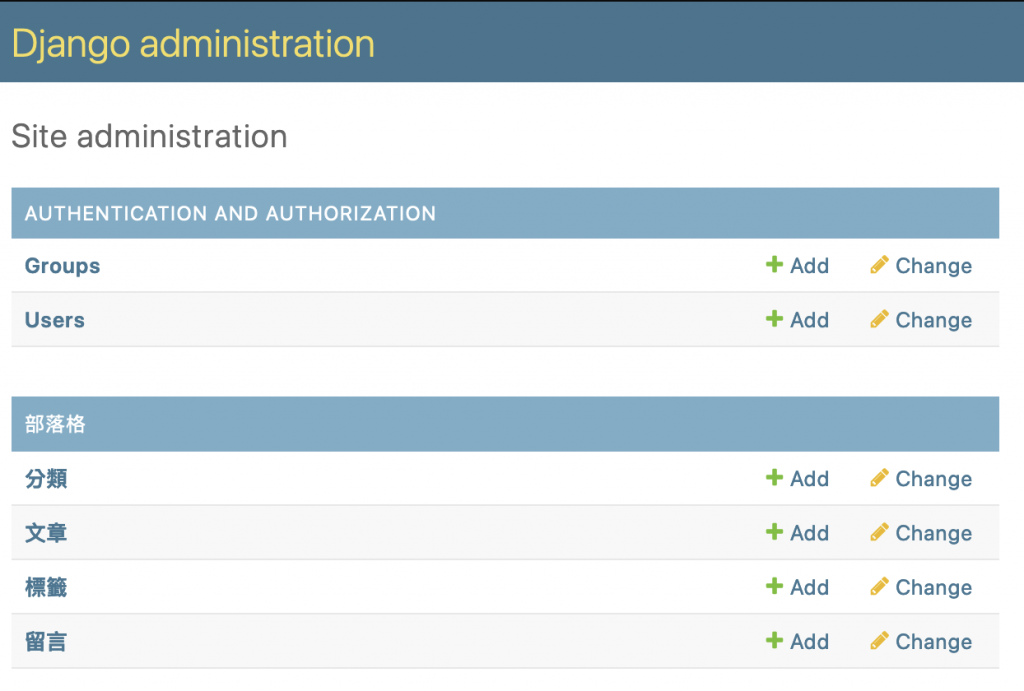Open the Groups model link
This screenshot has height=691, width=1024.
[x=63, y=266]
